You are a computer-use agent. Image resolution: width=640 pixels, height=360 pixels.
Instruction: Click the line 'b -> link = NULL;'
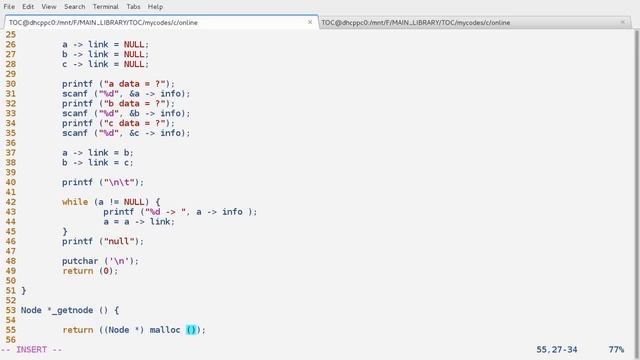(x=106, y=54)
